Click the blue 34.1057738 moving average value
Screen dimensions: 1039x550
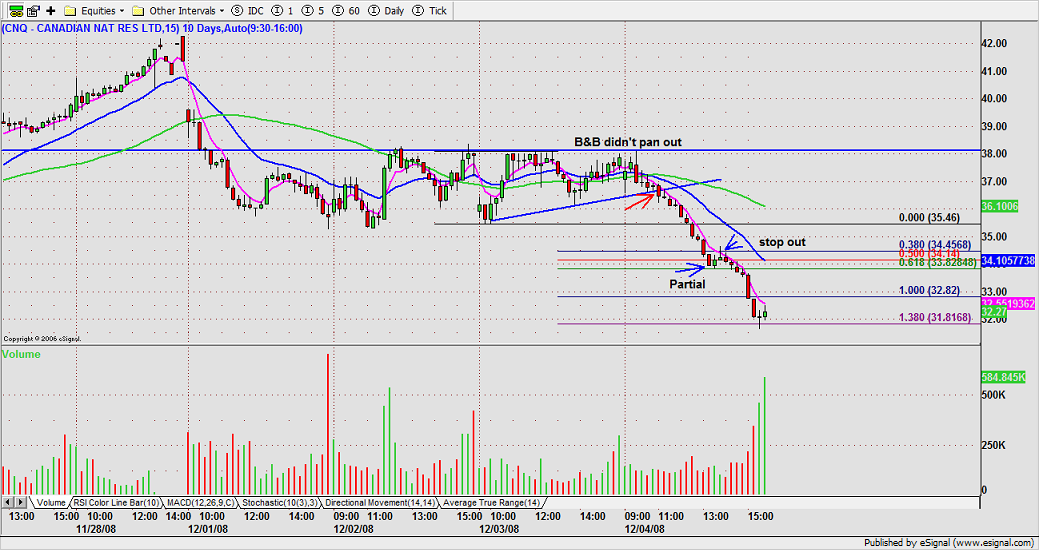click(x=1008, y=261)
